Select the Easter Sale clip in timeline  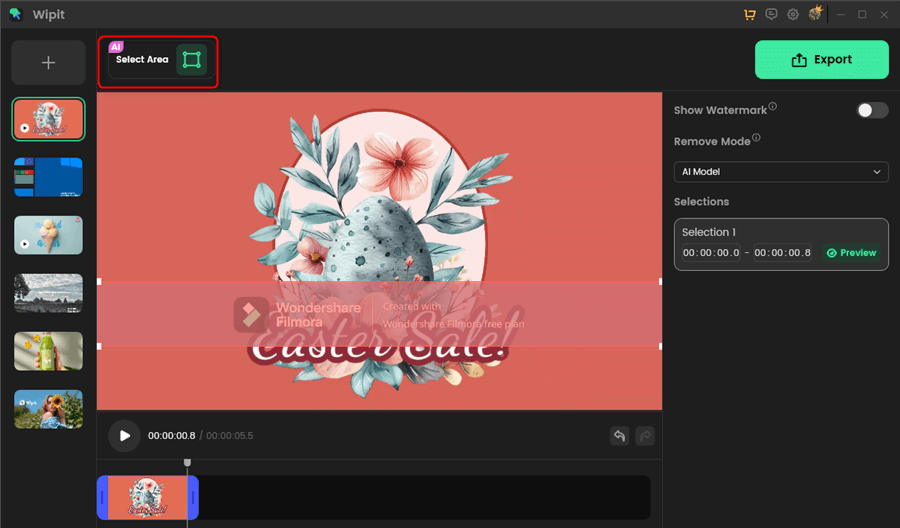pyautogui.click(x=148, y=498)
